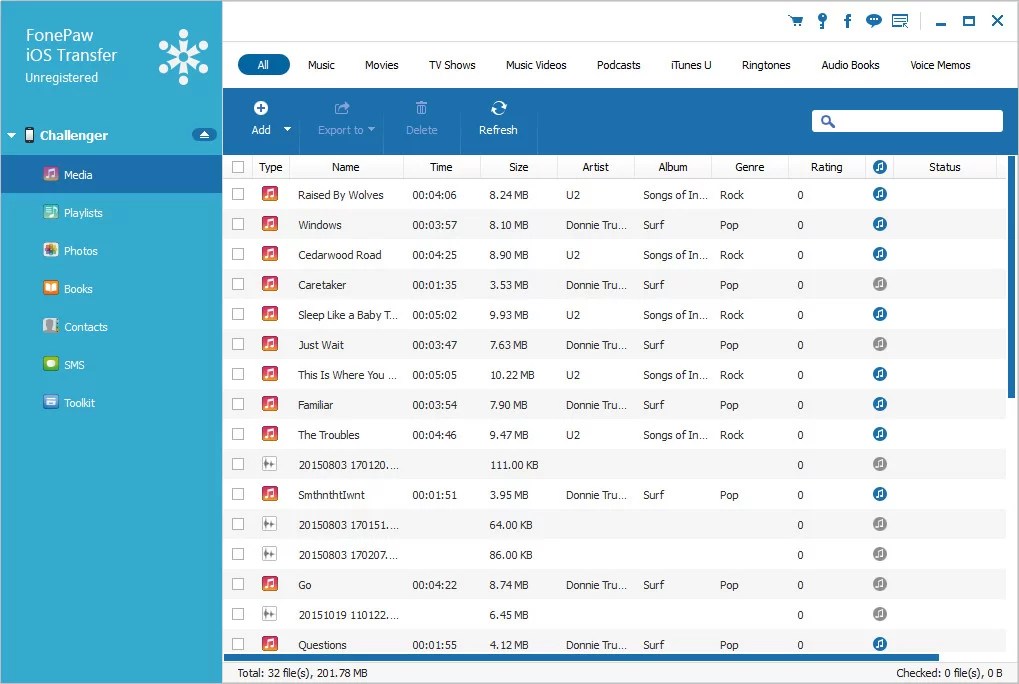This screenshot has width=1019, height=684.
Task: Check the box for Sleep Like a Baby
Action: [238, 314]
